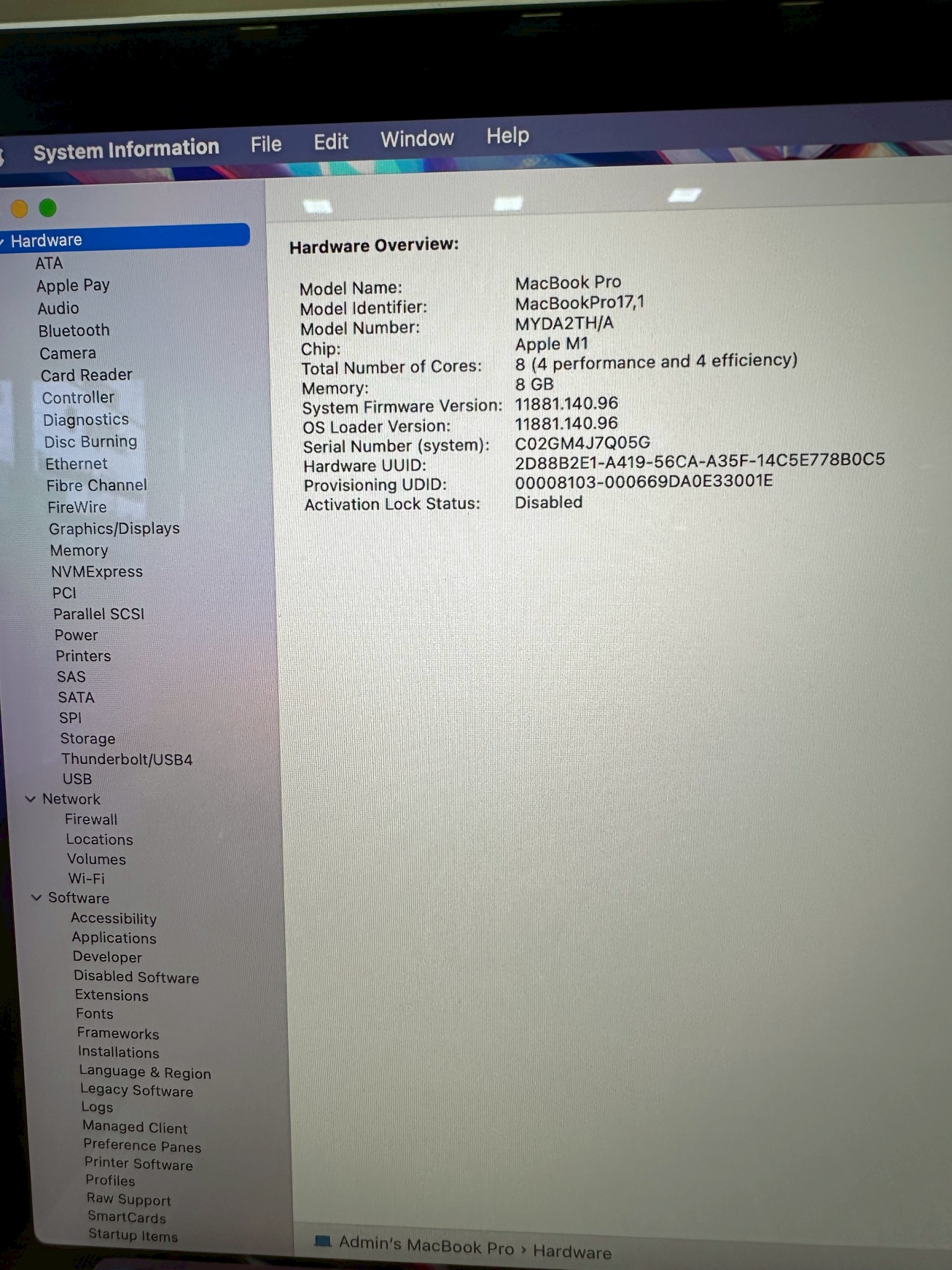Screen dimensions: 952x1270
Task: Select Locations under Network
Action: tap(99, 840)
